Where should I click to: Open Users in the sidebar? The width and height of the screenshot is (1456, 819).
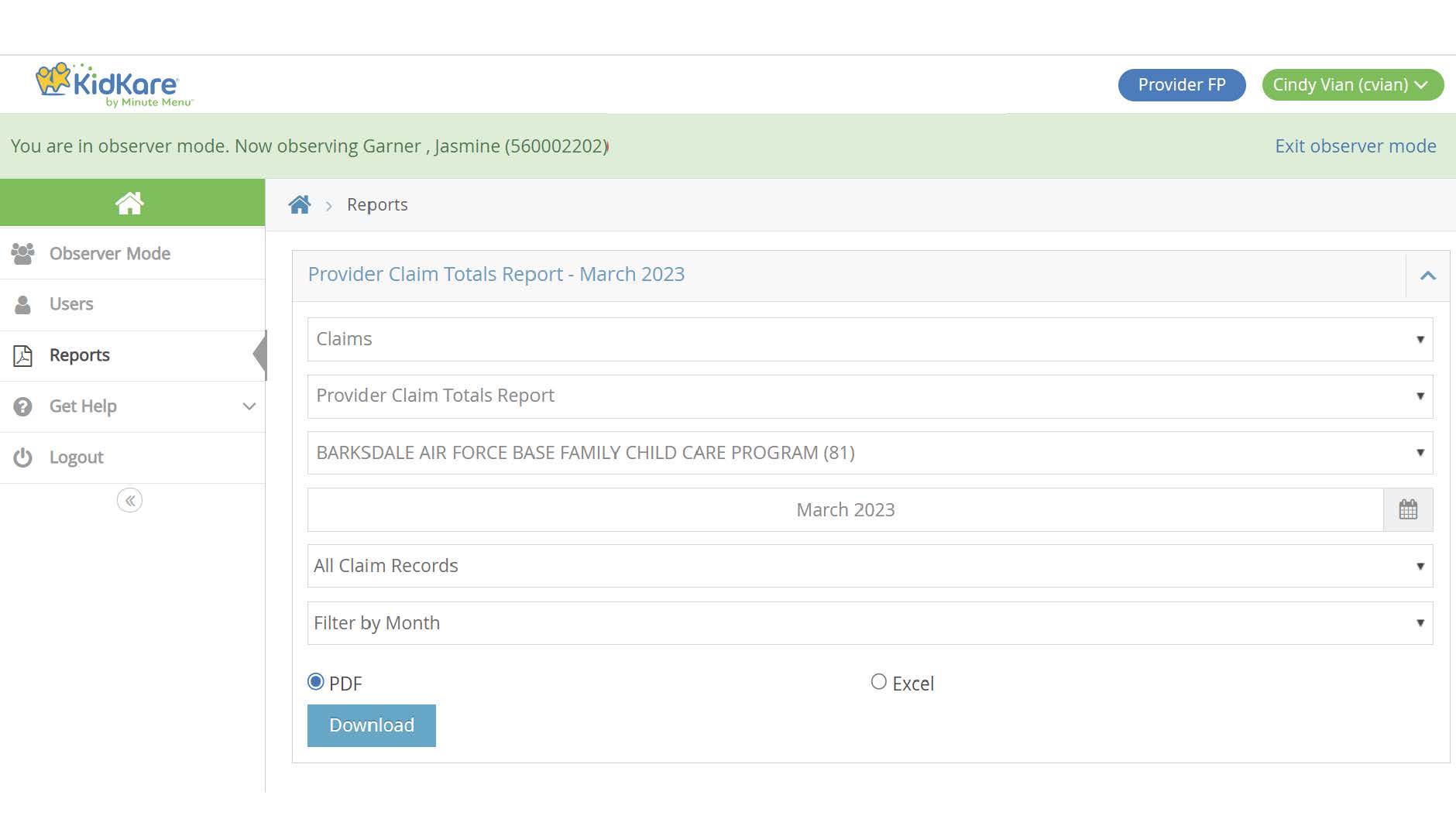(x=132, y=304)
